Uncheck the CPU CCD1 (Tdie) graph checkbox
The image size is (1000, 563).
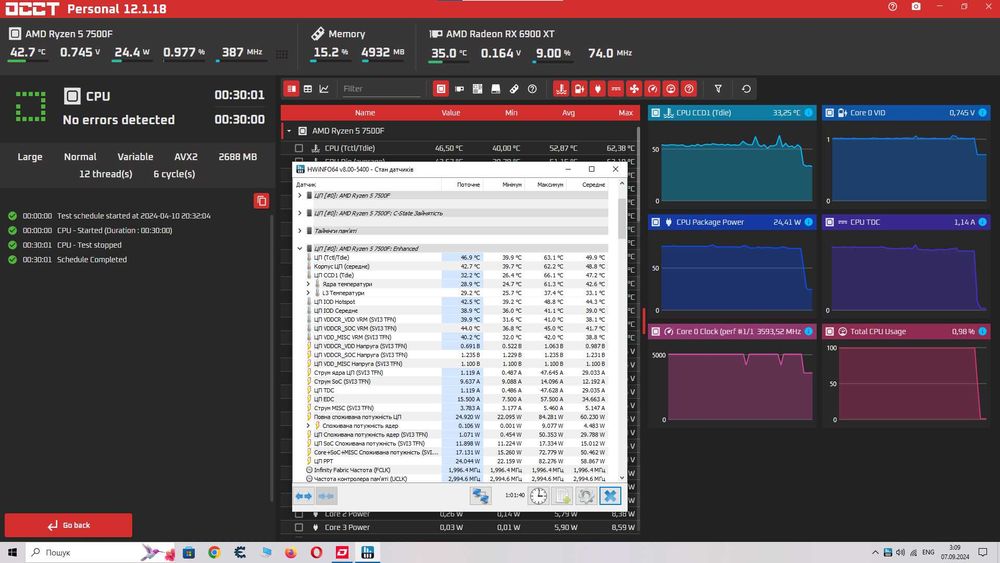click(655, 113)
